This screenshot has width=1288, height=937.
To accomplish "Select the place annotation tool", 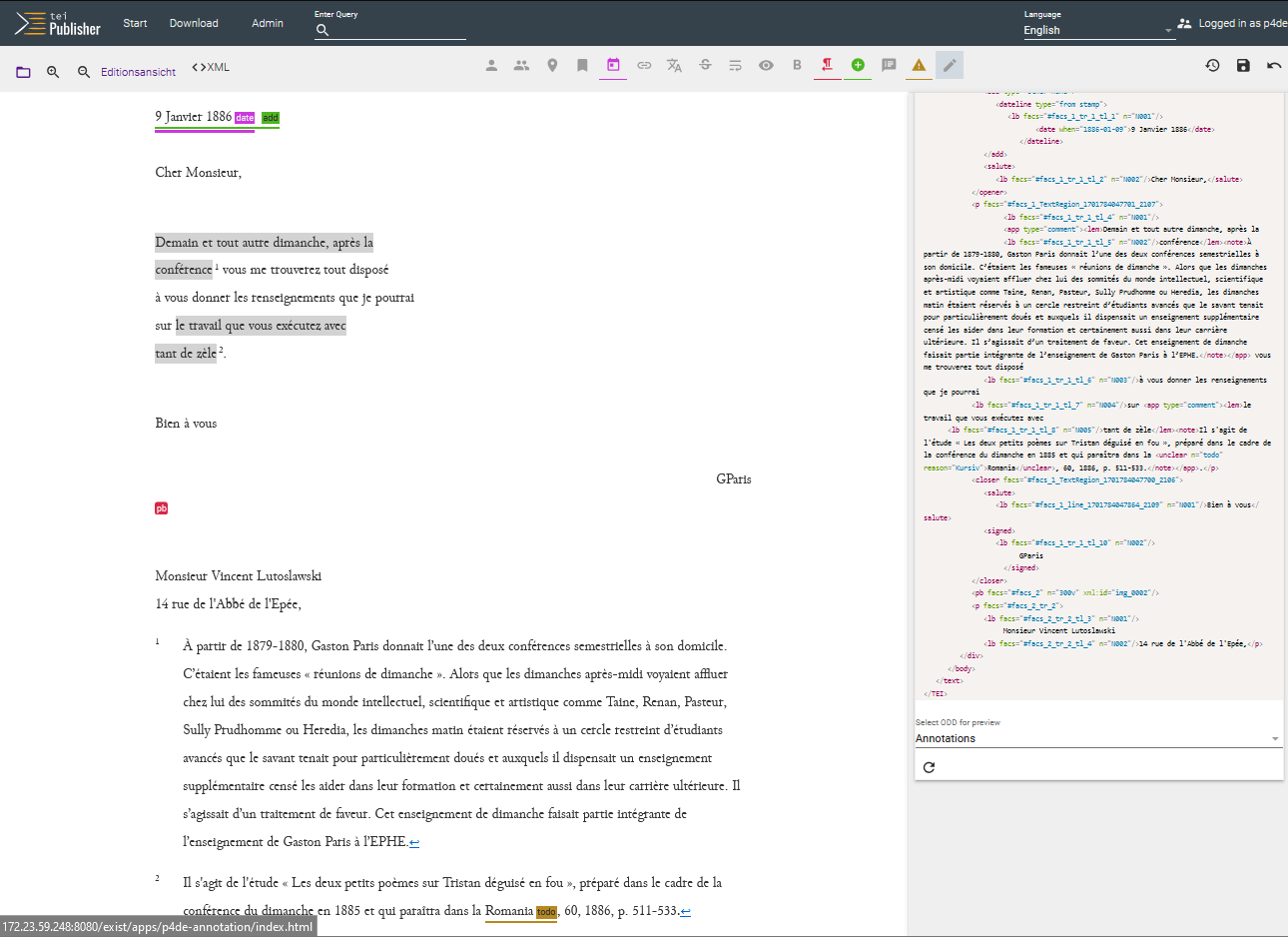I will pyautogui.click(x=551, y=65).
